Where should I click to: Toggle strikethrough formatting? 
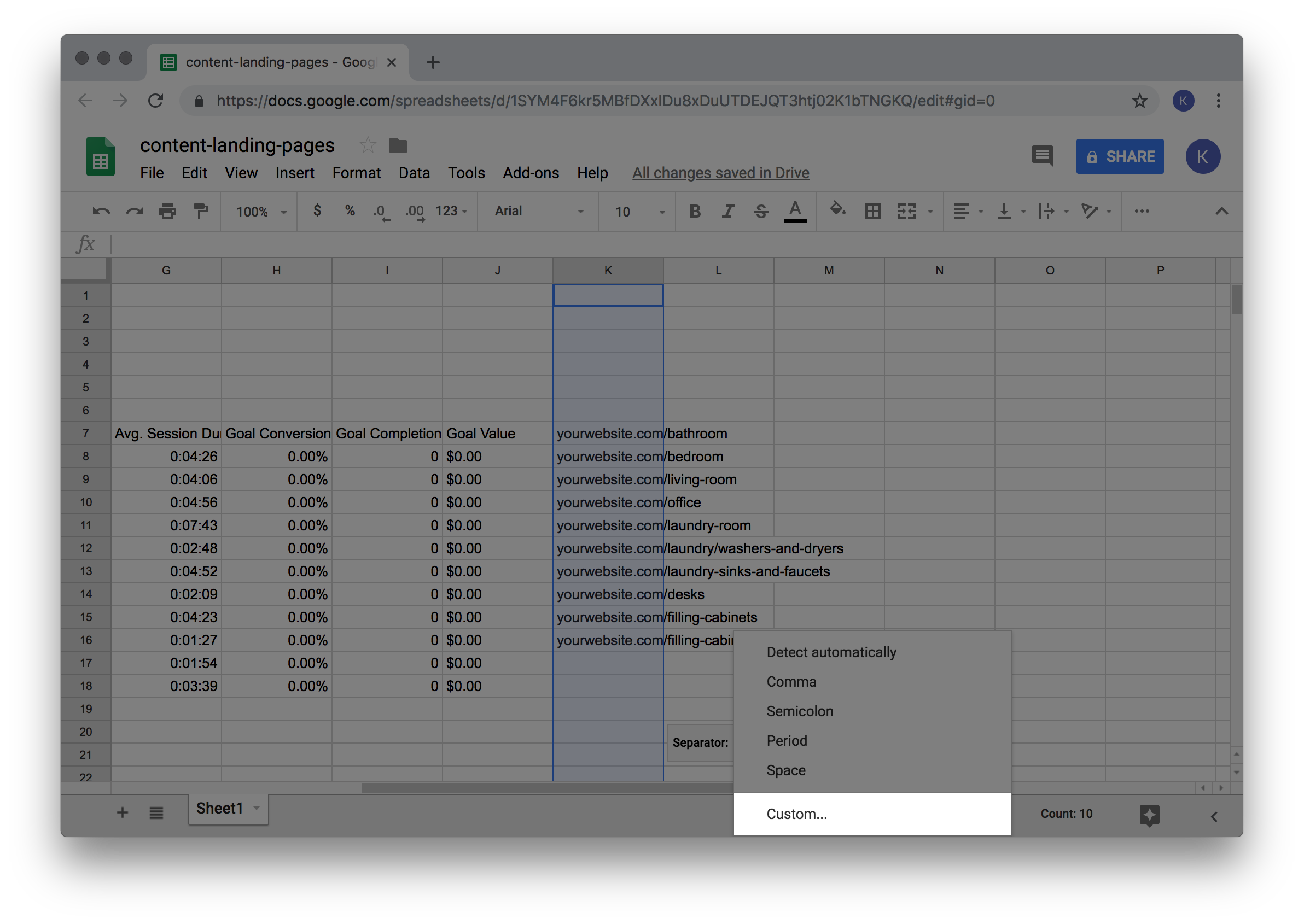761,211
